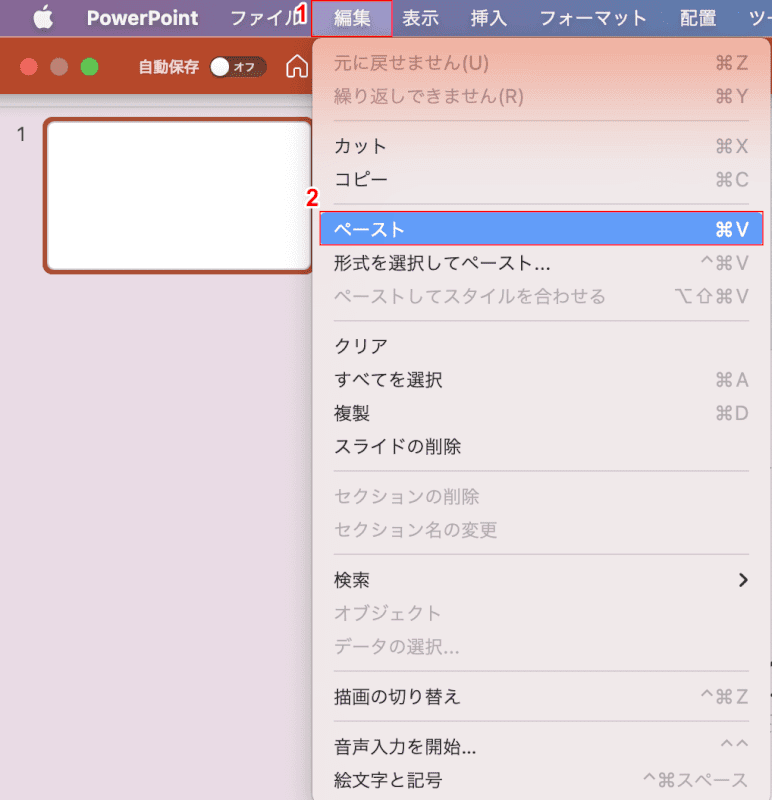Image resolution: width=772 pixels, height=800 pixels.
Task: Toggle the 自動保存 switch
Action: 238,67
